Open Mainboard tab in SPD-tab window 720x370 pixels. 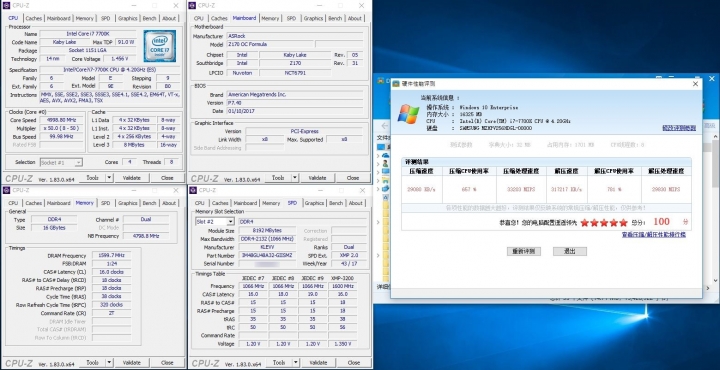[x=245, y=203]
